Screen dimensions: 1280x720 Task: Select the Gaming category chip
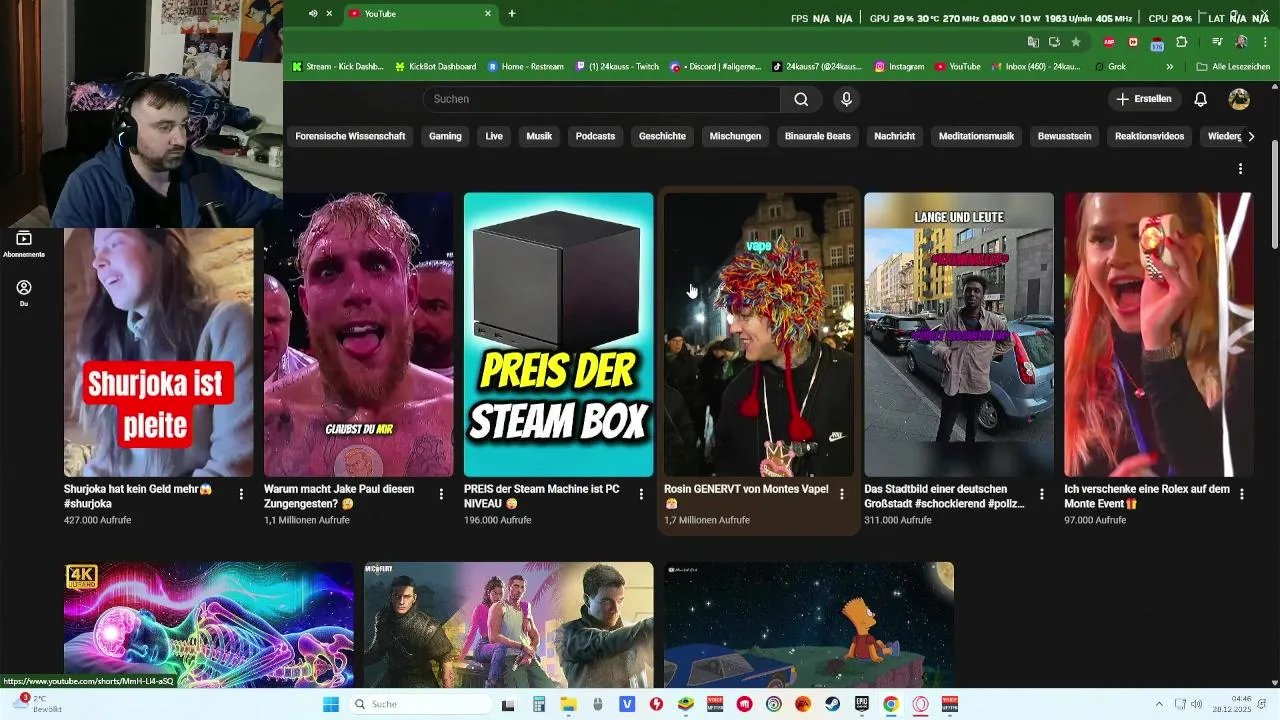[445, 136]
